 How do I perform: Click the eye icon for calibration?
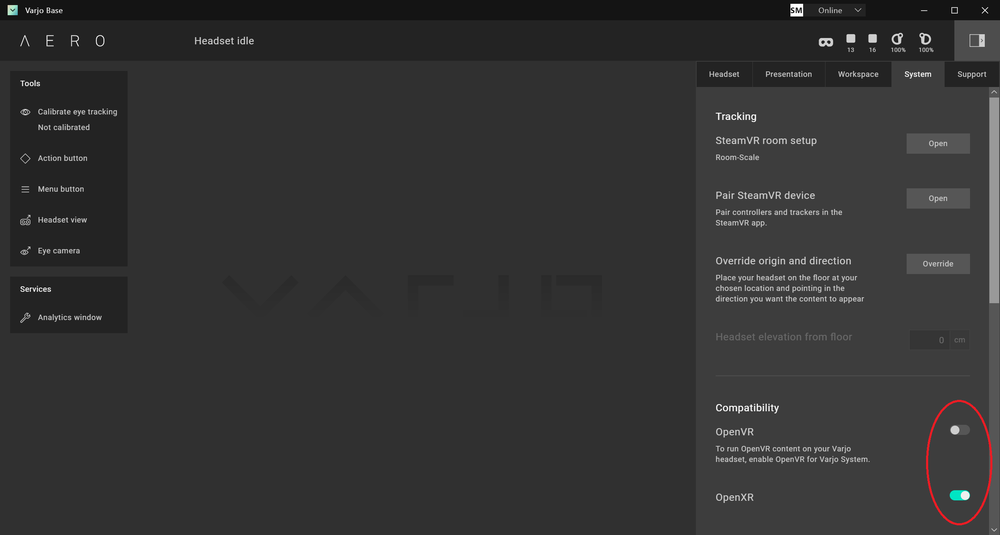coord(26,112)
